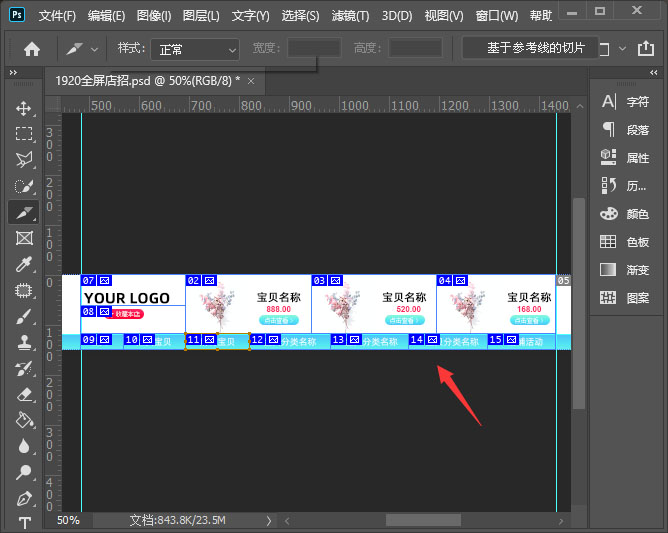Open the Color (颜色) panel
Viewport: 668px width, 533px height.
625,214
